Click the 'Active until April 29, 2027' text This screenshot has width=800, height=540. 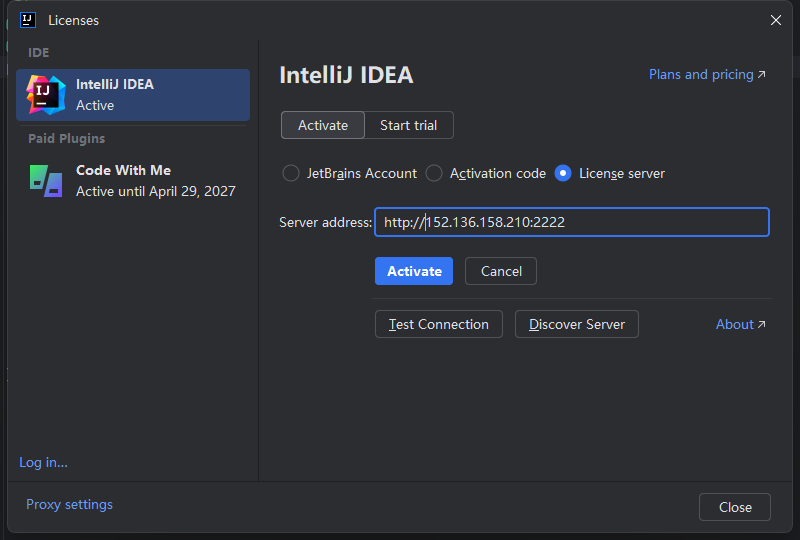tap(156, 191)
